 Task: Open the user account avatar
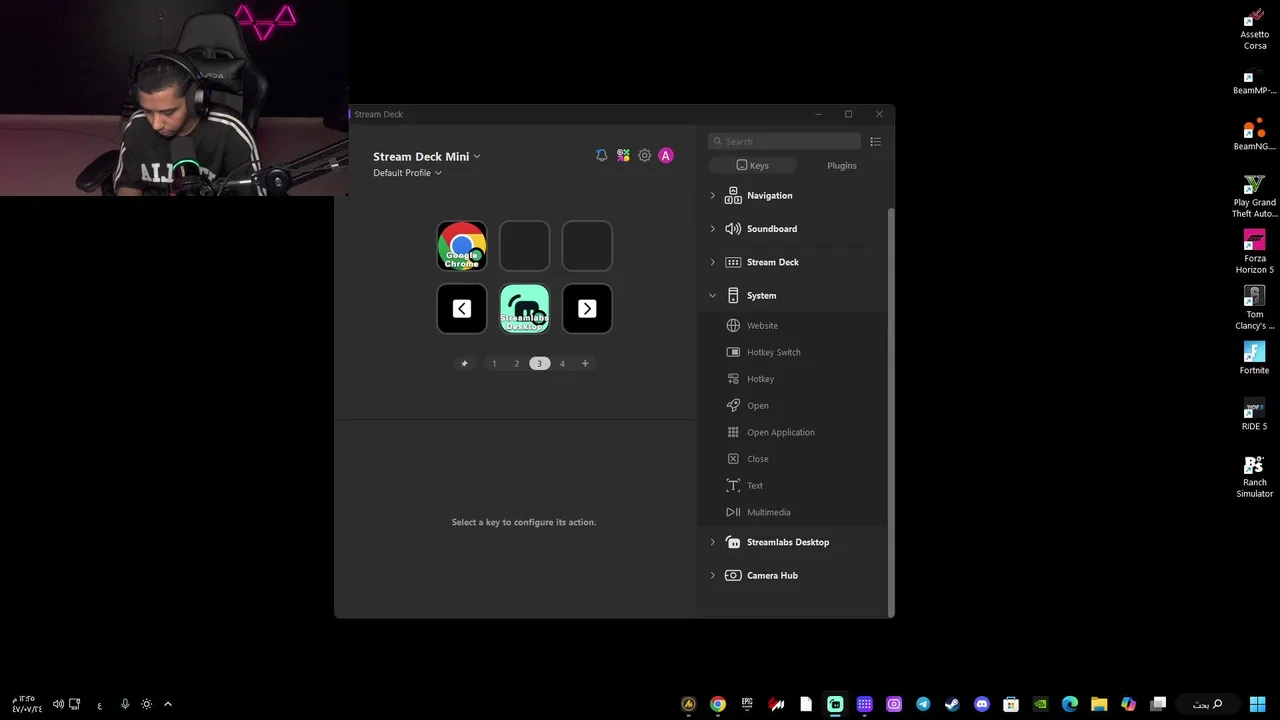(666, 156)
